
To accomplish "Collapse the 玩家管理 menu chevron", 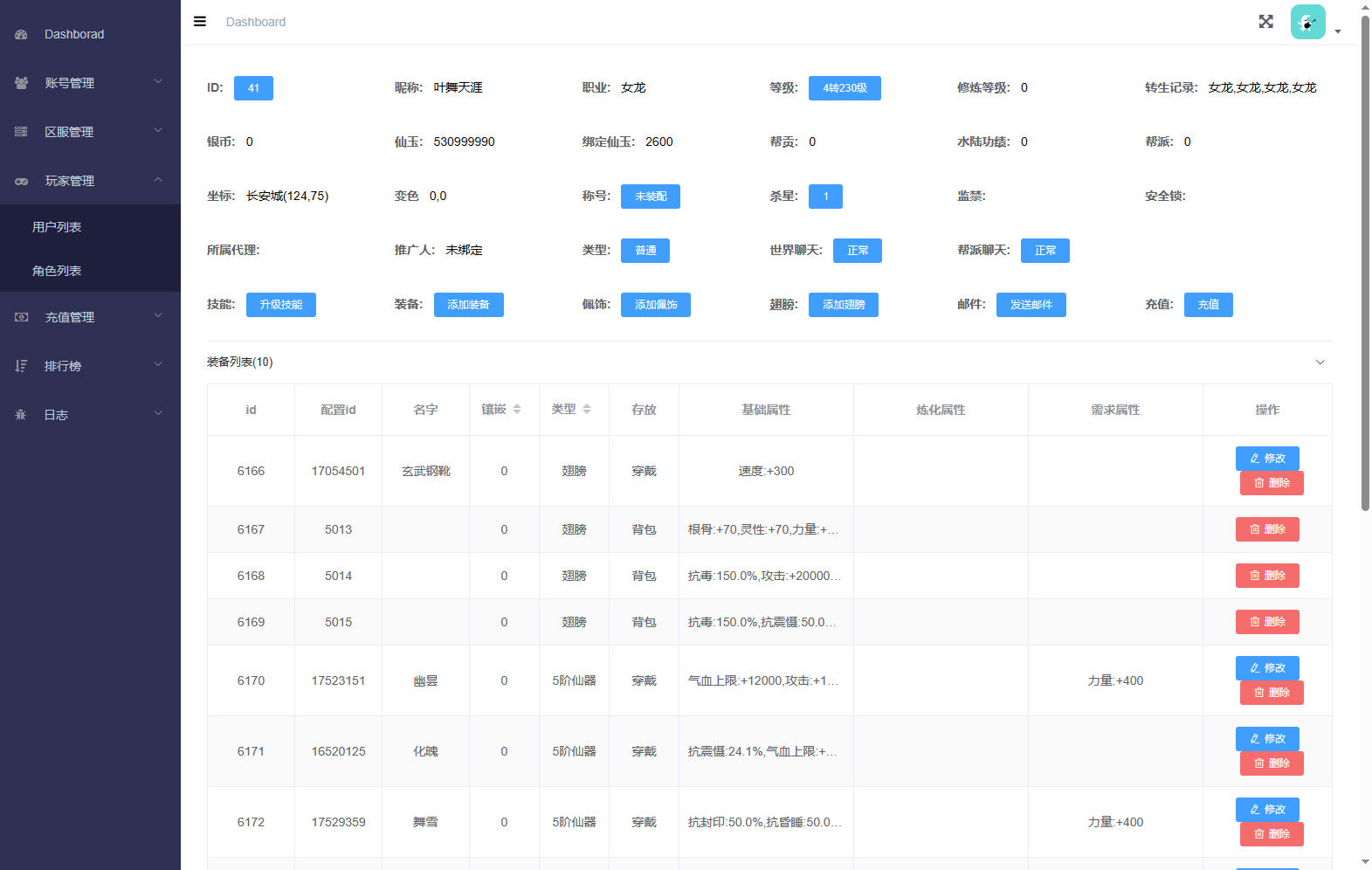I will point(158,180).
